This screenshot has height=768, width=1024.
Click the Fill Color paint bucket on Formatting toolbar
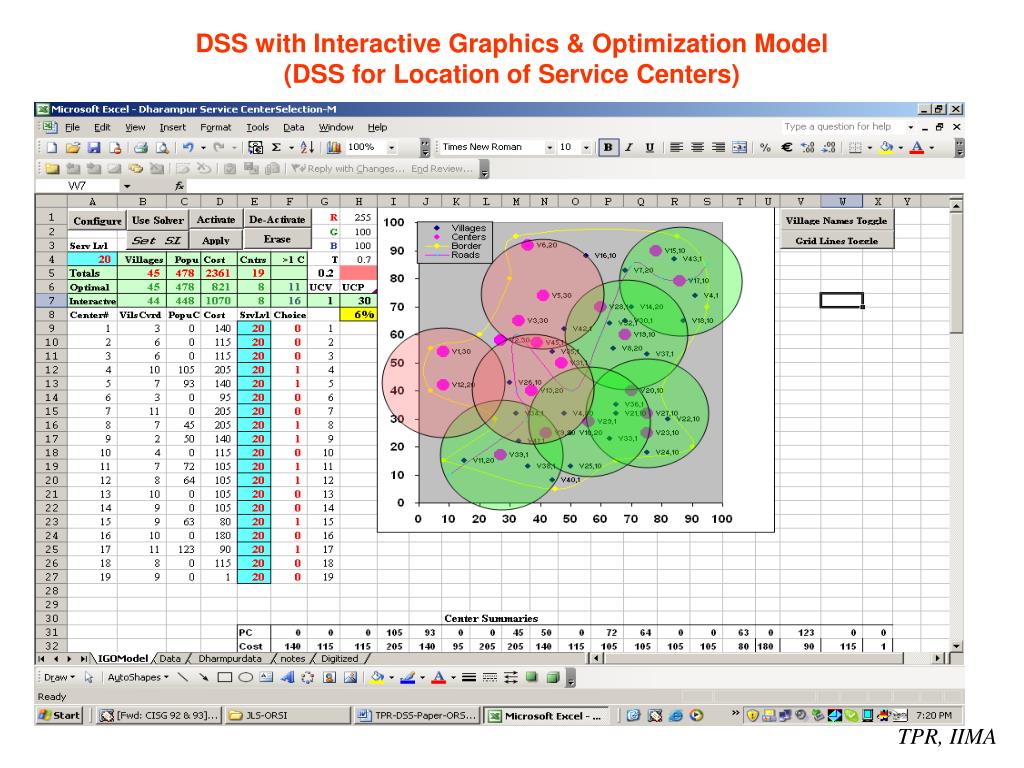point(886,148)
